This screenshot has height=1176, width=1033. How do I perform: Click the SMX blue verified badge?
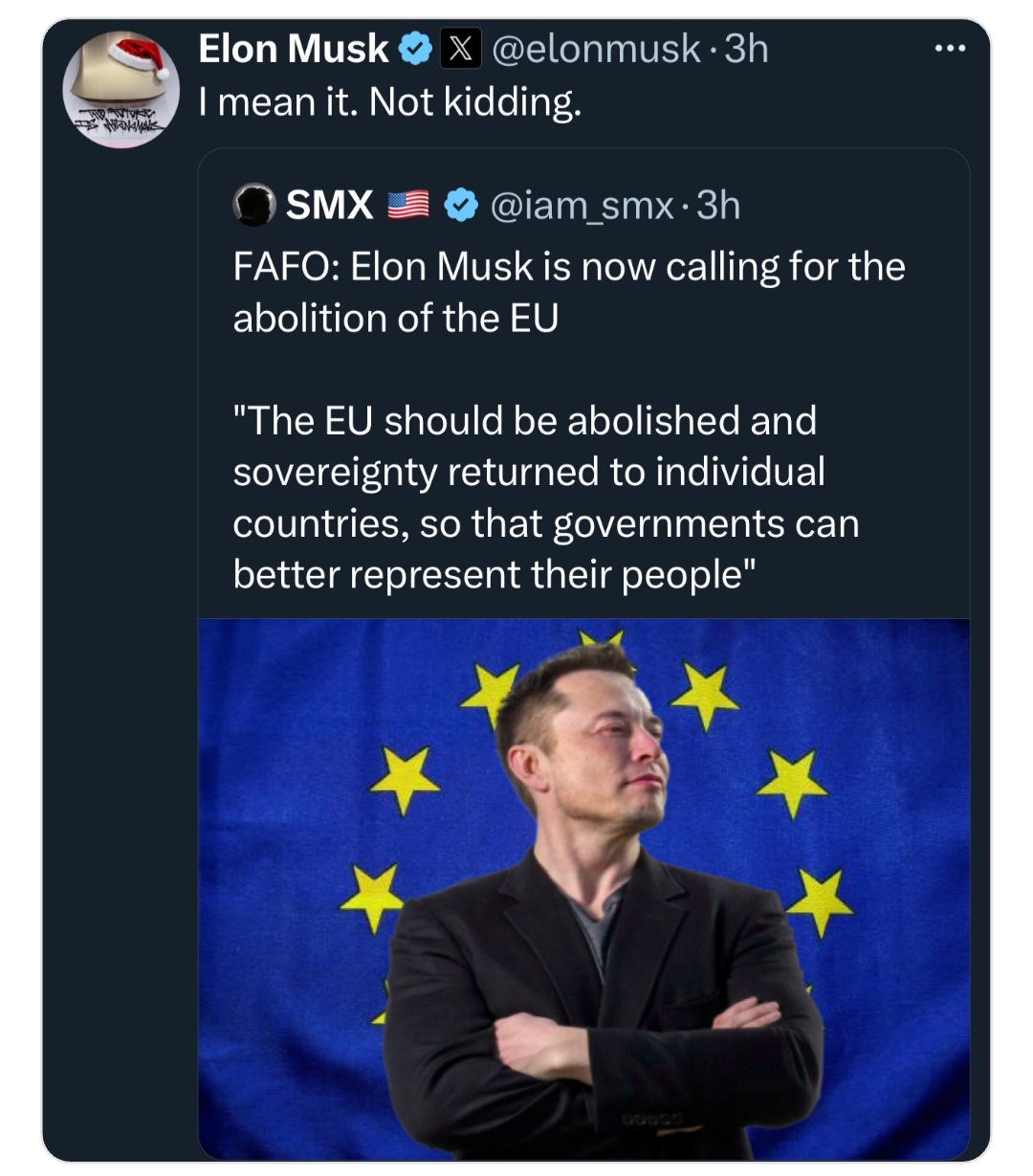tap(462, 205)
